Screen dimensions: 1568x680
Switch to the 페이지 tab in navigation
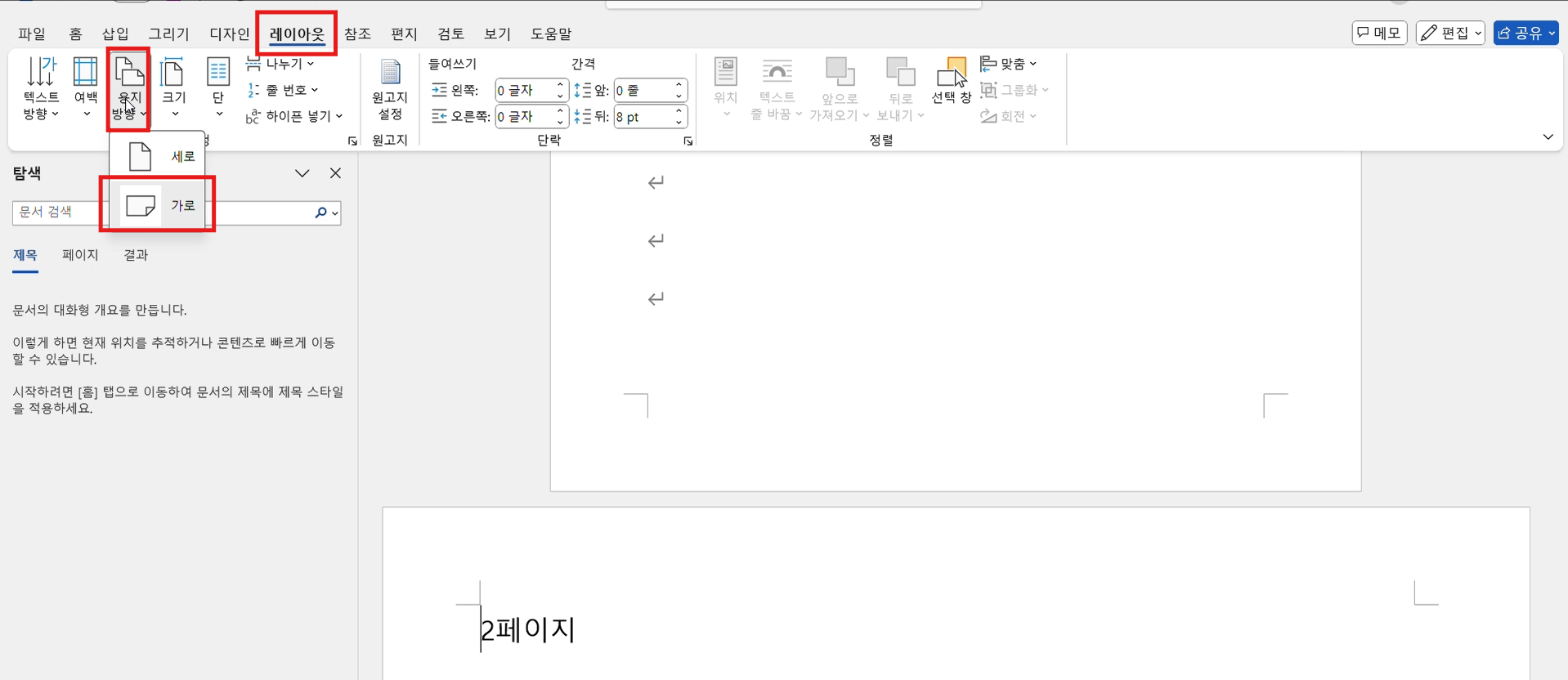pos(80,255)
